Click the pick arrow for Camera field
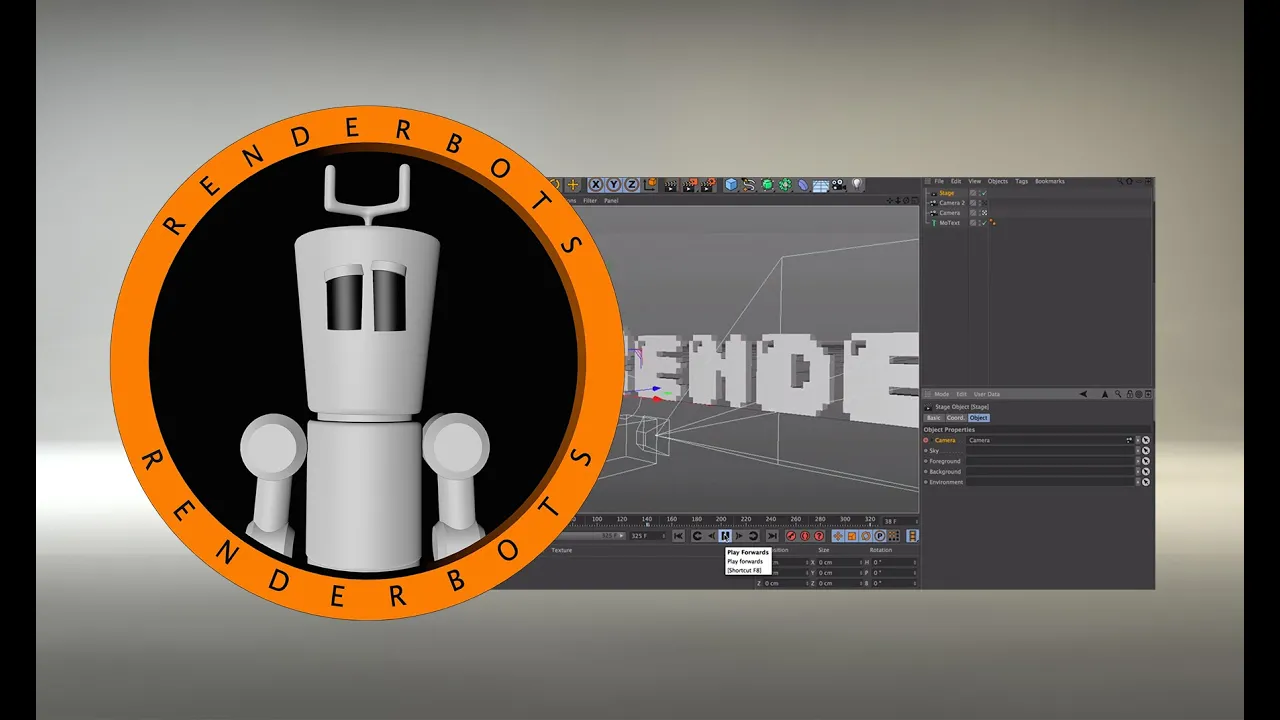This screenshot has width=1280, height=720. click(1146, 440)
